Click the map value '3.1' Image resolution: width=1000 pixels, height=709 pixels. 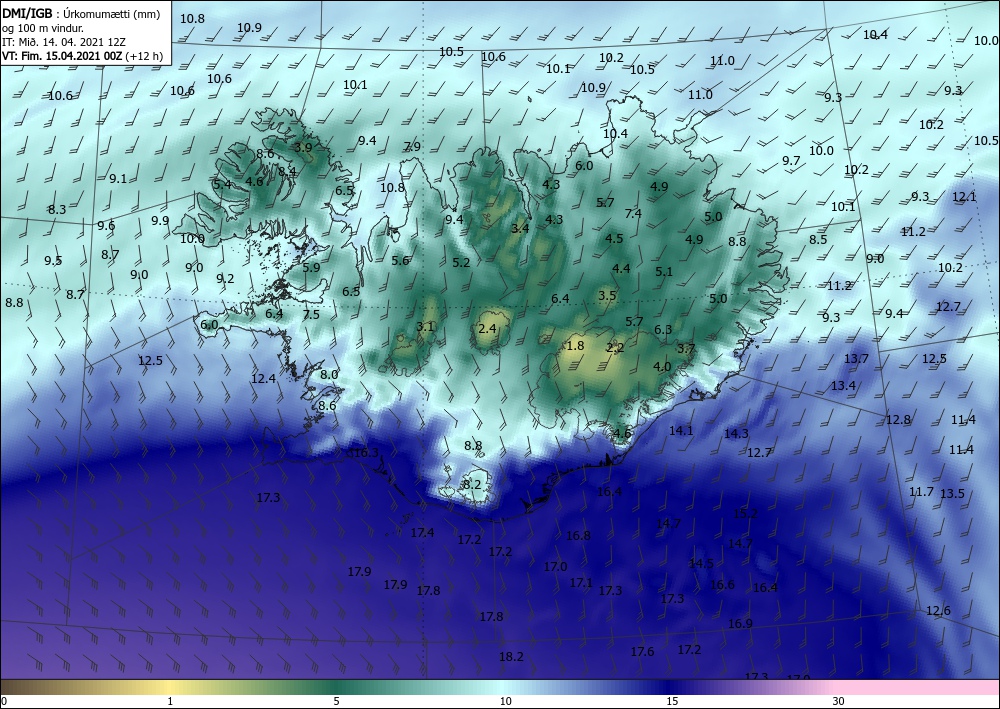tap(425, 326)
